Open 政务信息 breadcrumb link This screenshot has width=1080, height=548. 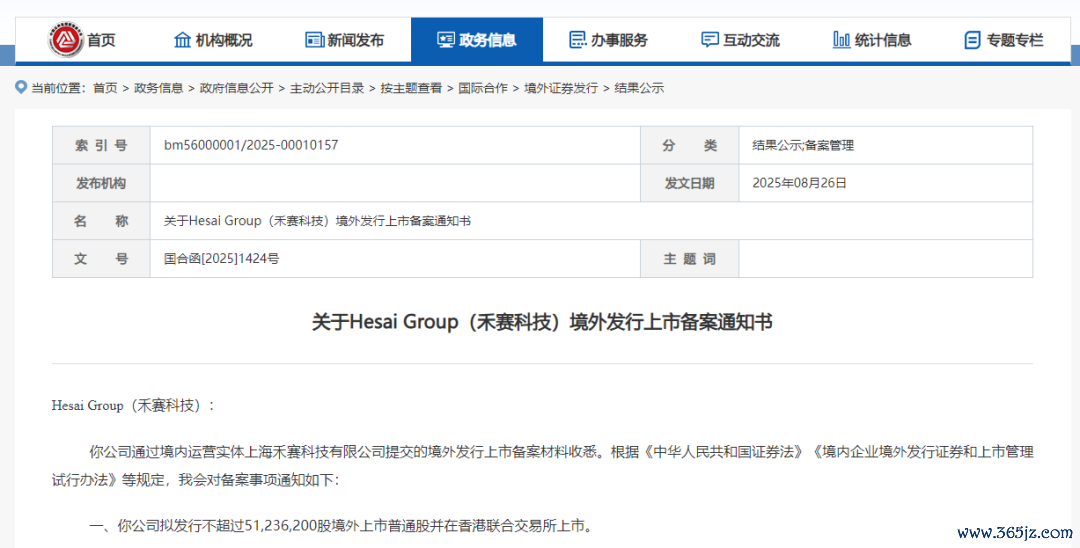pyautogui.click(x=158, y=88)
